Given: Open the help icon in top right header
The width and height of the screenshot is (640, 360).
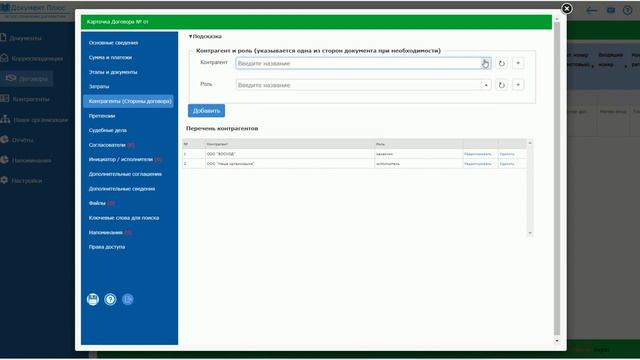Looking at the screenshot, I should (628, 11).
